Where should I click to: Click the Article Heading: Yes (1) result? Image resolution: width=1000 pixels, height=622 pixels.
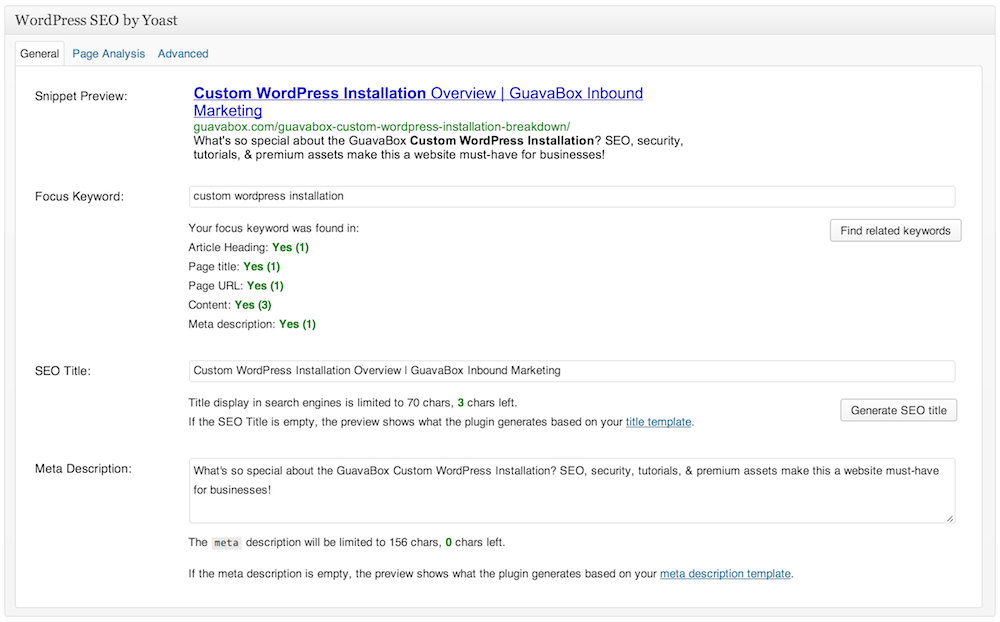tap(248, 248)
